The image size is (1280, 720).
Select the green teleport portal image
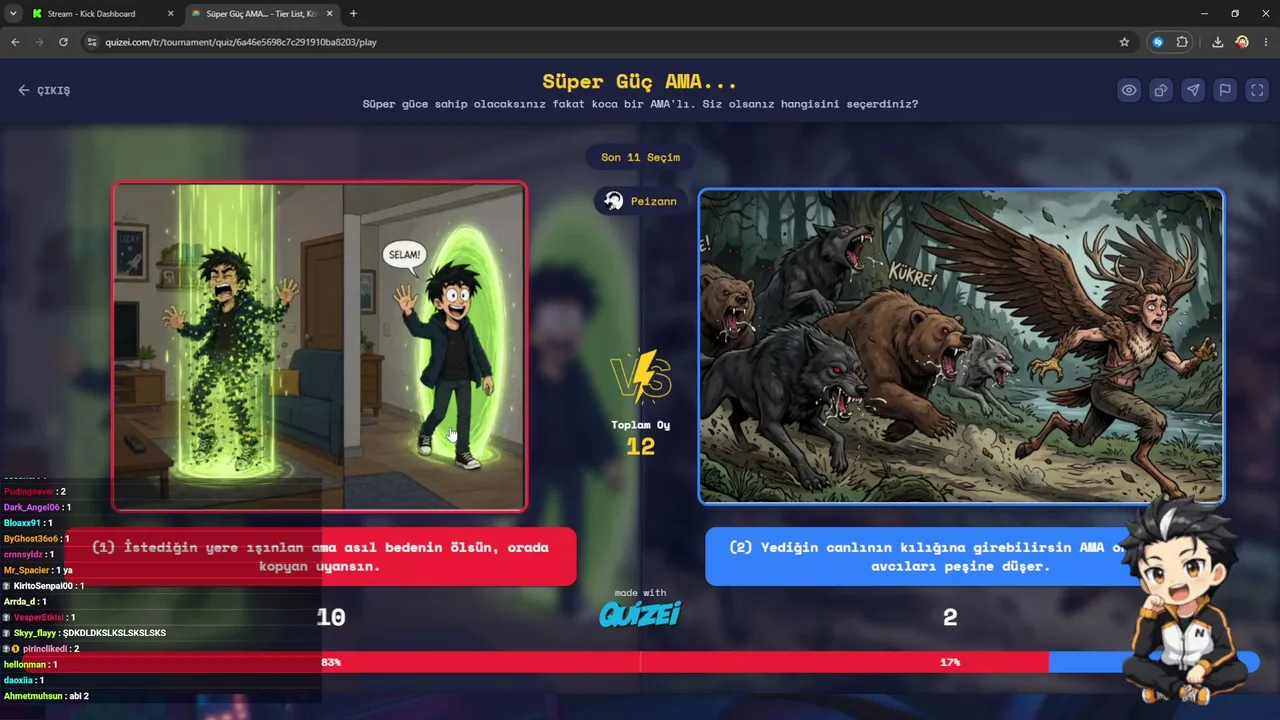[319, 346]
